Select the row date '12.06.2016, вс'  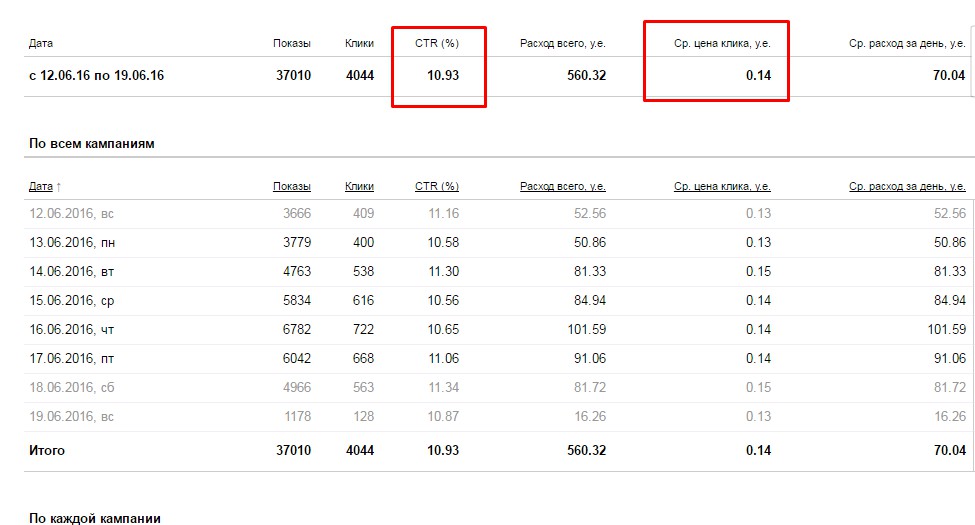(x=72, y=214)
